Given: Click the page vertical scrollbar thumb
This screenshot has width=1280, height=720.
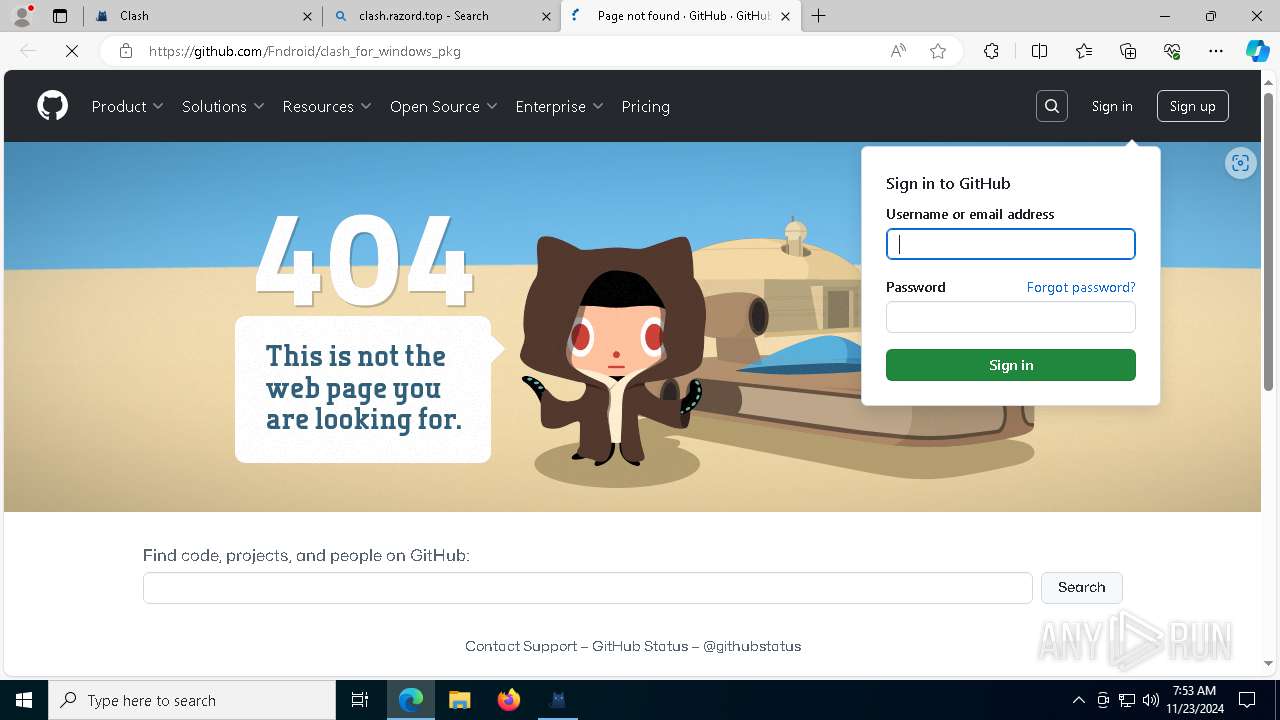Looking at the screenshot, I should pyautogui.click(x=1269, y=240).
